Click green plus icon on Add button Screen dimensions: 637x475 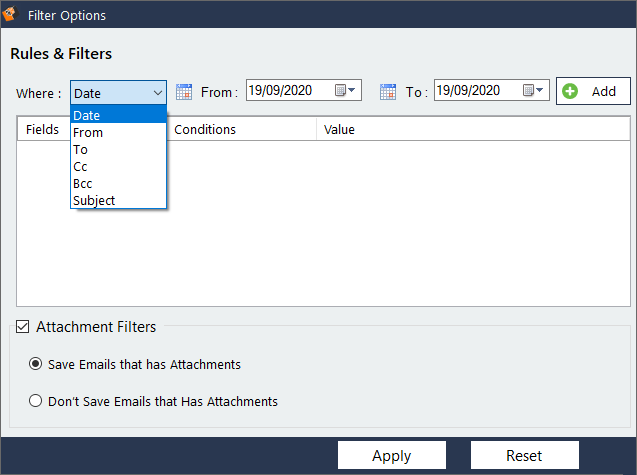pos(571,91)
